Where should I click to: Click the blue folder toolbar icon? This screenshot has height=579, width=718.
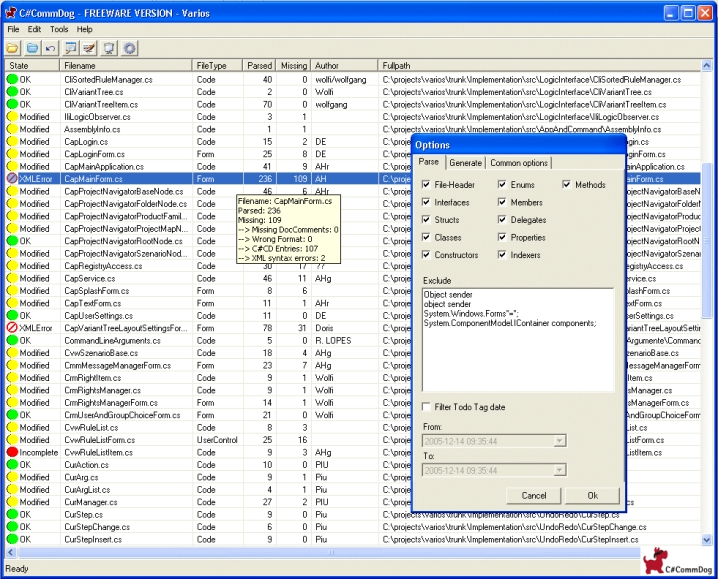32,48
